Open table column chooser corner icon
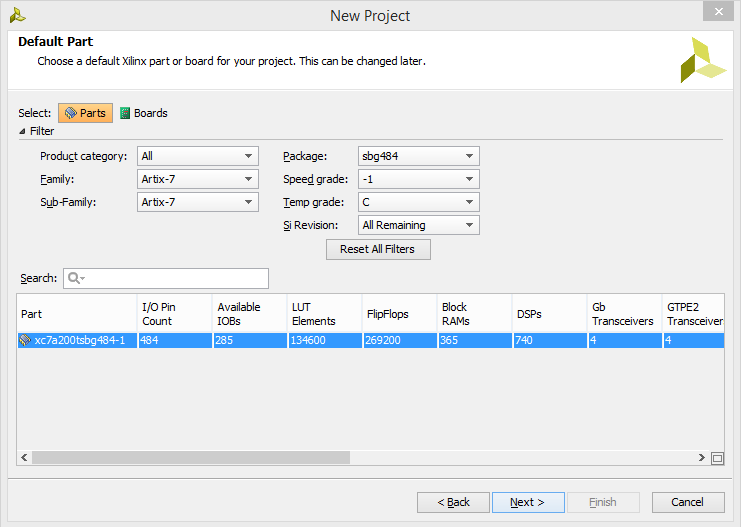This screenshot has height=527, width=741. [x=717, y=458]
